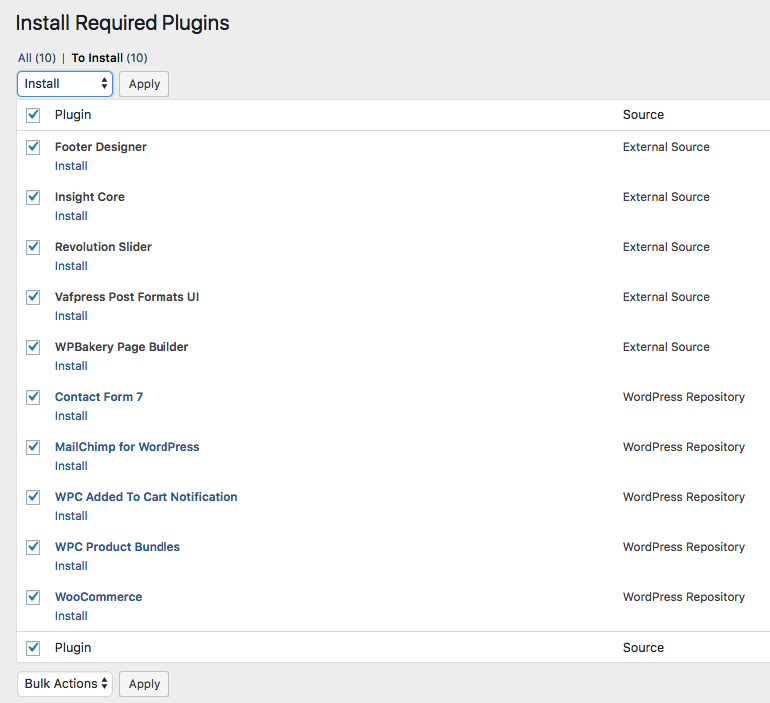Viewport: 770px width, 703px height.
Task: Click WordPress Repository in MailChimp for WordPress row
Action: pyautogui.click(x=684, y=448)
